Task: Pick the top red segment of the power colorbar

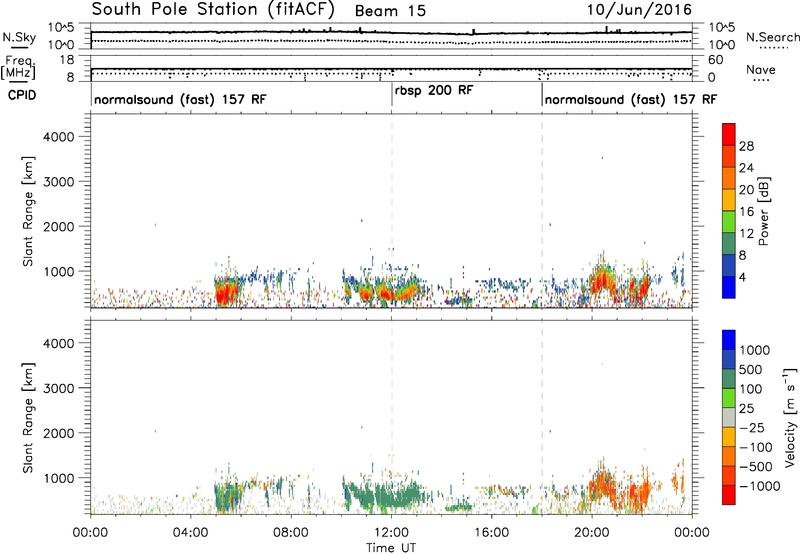Action: (729, 135)
